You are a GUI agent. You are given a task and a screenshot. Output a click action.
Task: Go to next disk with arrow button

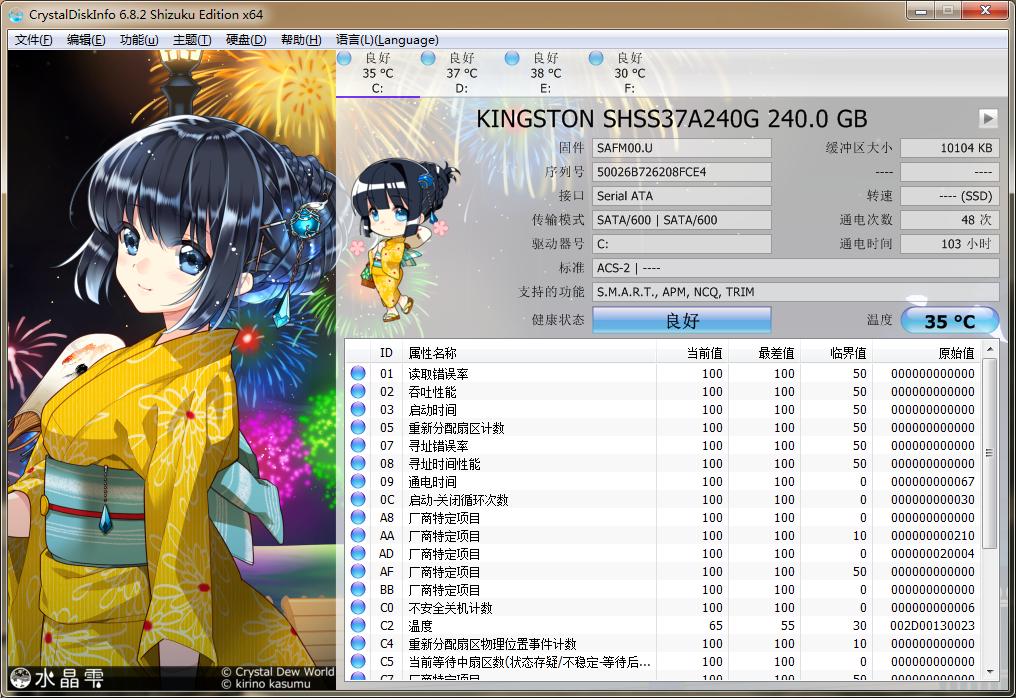(988, 118)
